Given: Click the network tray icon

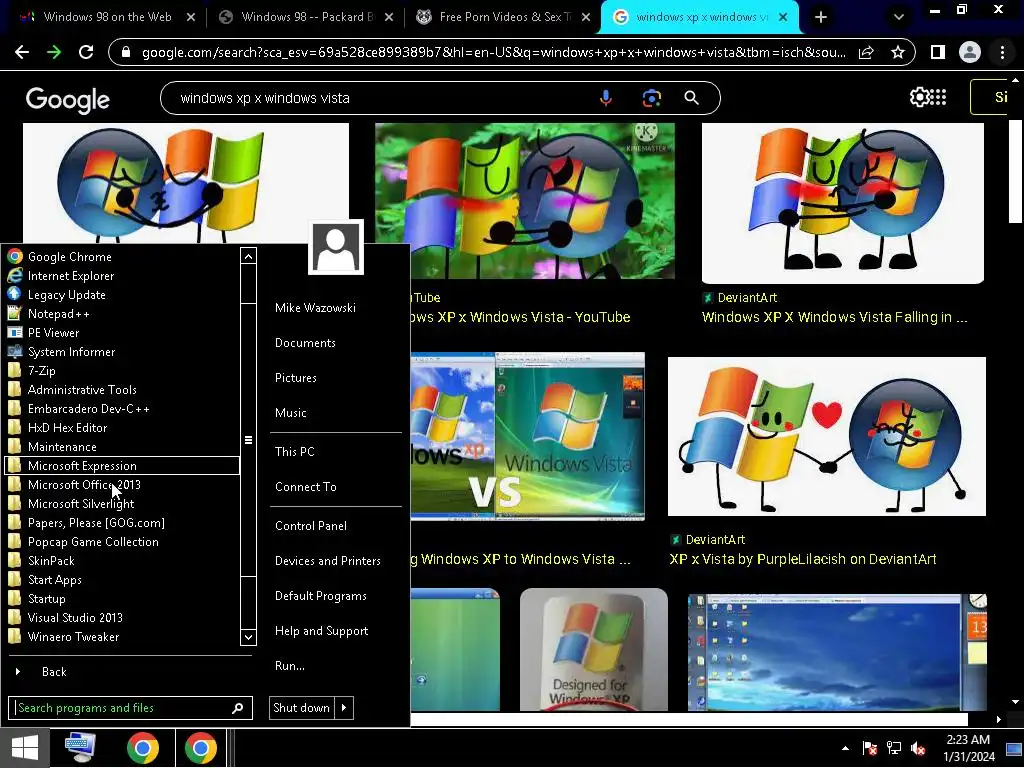Looking at the screenshot, I should 894,748.
